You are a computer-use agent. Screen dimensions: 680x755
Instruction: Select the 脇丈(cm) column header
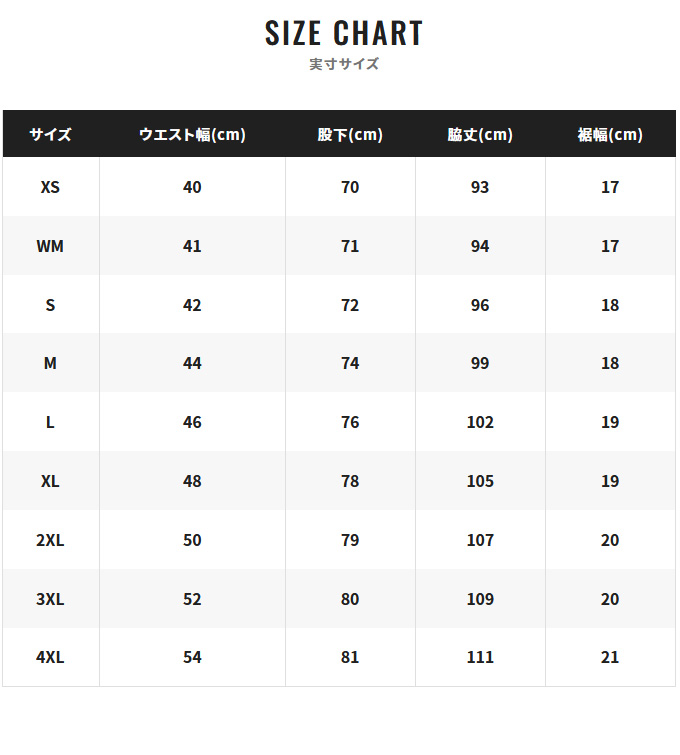point(480,134)
